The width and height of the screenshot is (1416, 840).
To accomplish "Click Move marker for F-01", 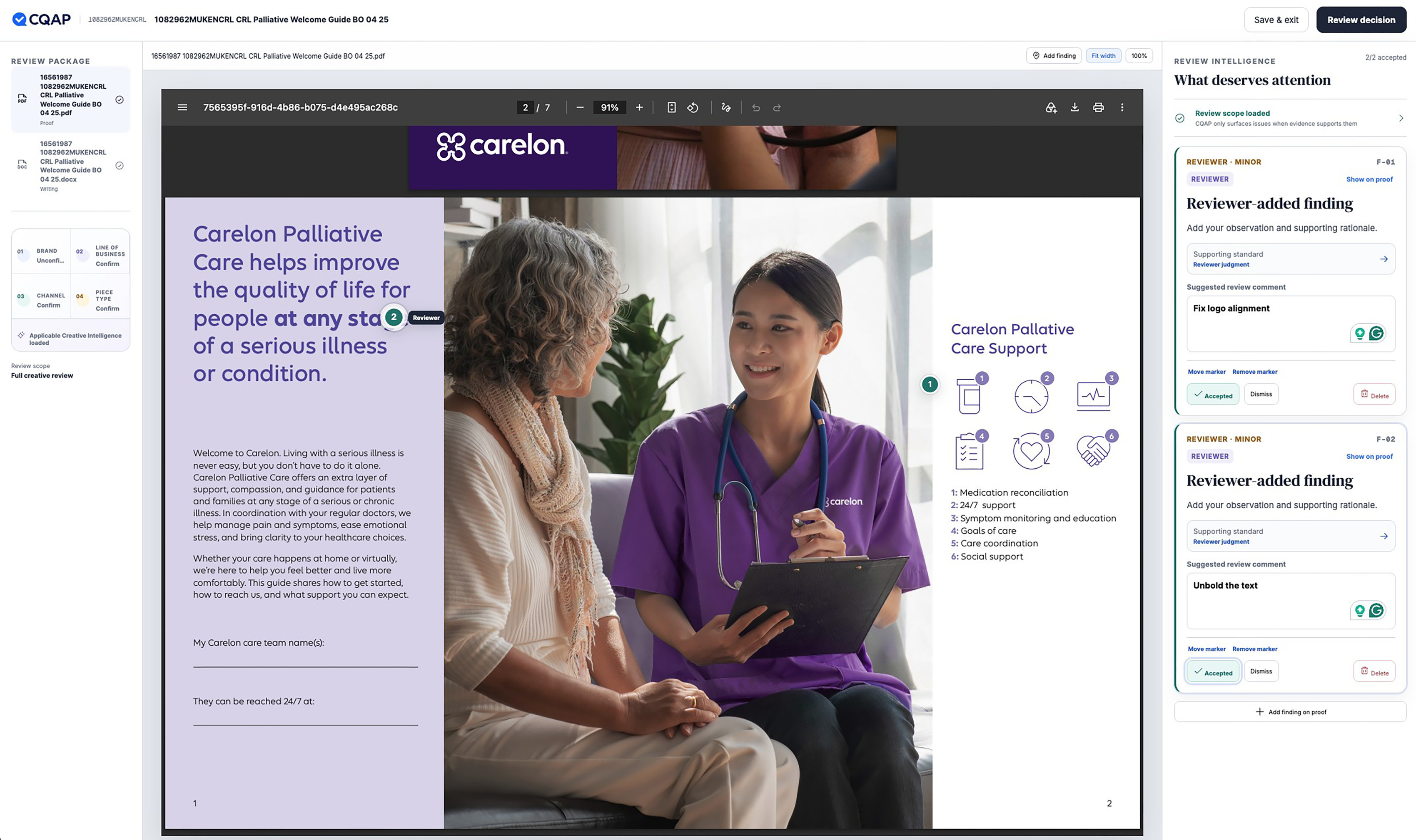I will pos(1207,372).
